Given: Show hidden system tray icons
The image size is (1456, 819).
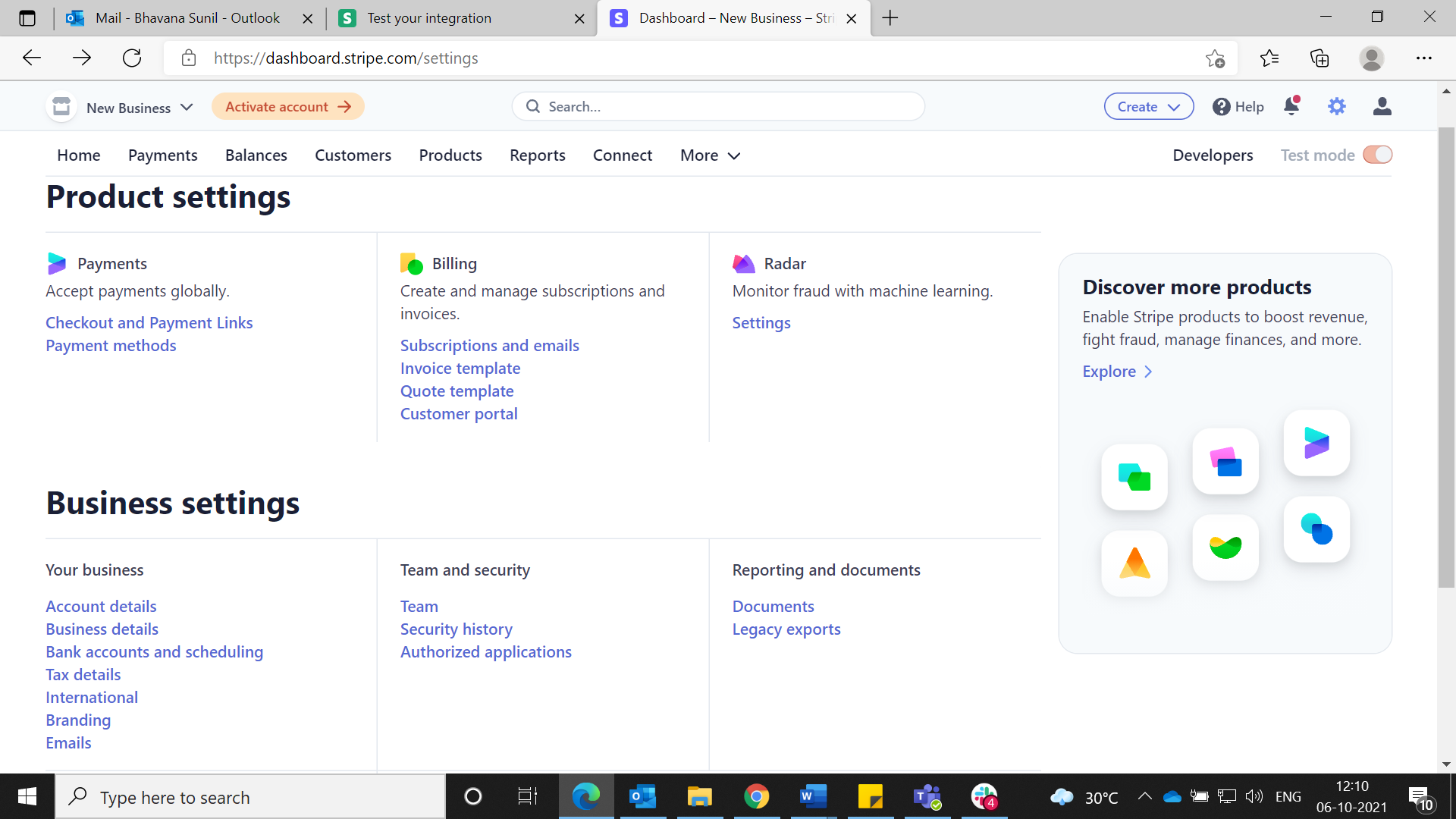Looking at the screenshot, I should tap(1144, 796).
